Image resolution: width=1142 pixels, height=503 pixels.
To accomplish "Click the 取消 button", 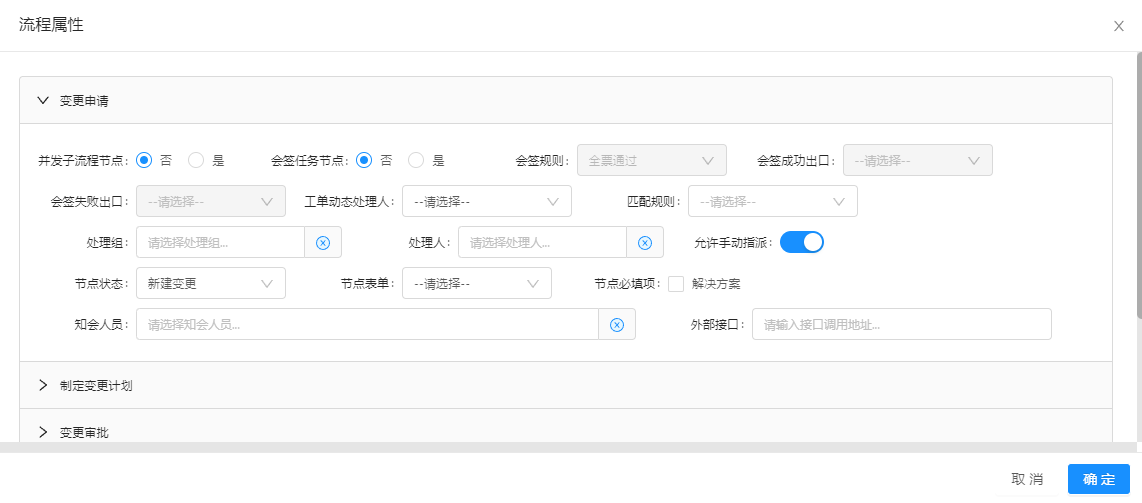I will [1028, 479].
